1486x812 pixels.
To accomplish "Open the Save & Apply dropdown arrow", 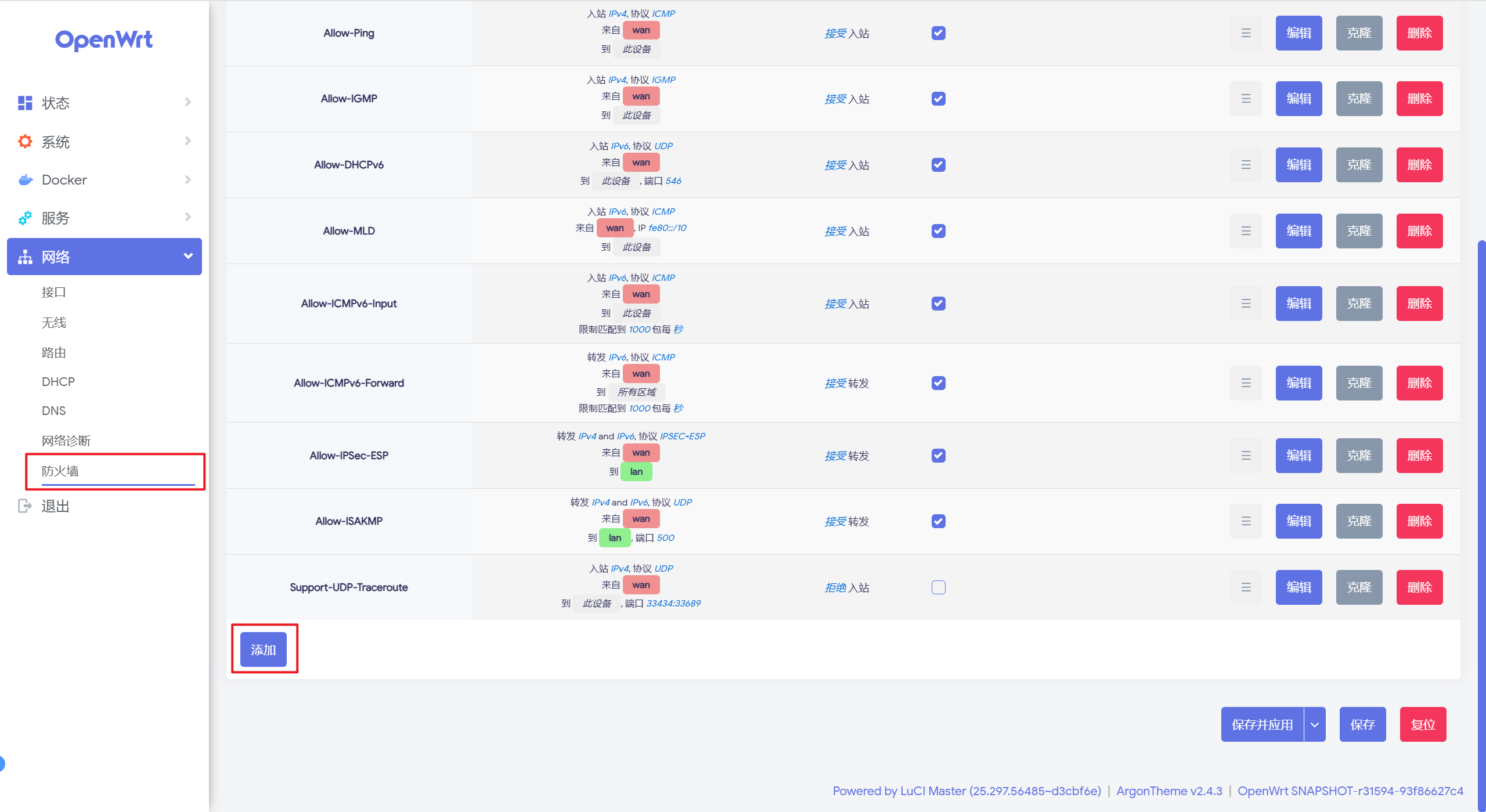I will pyautogui.click(x=1315, y=724).
